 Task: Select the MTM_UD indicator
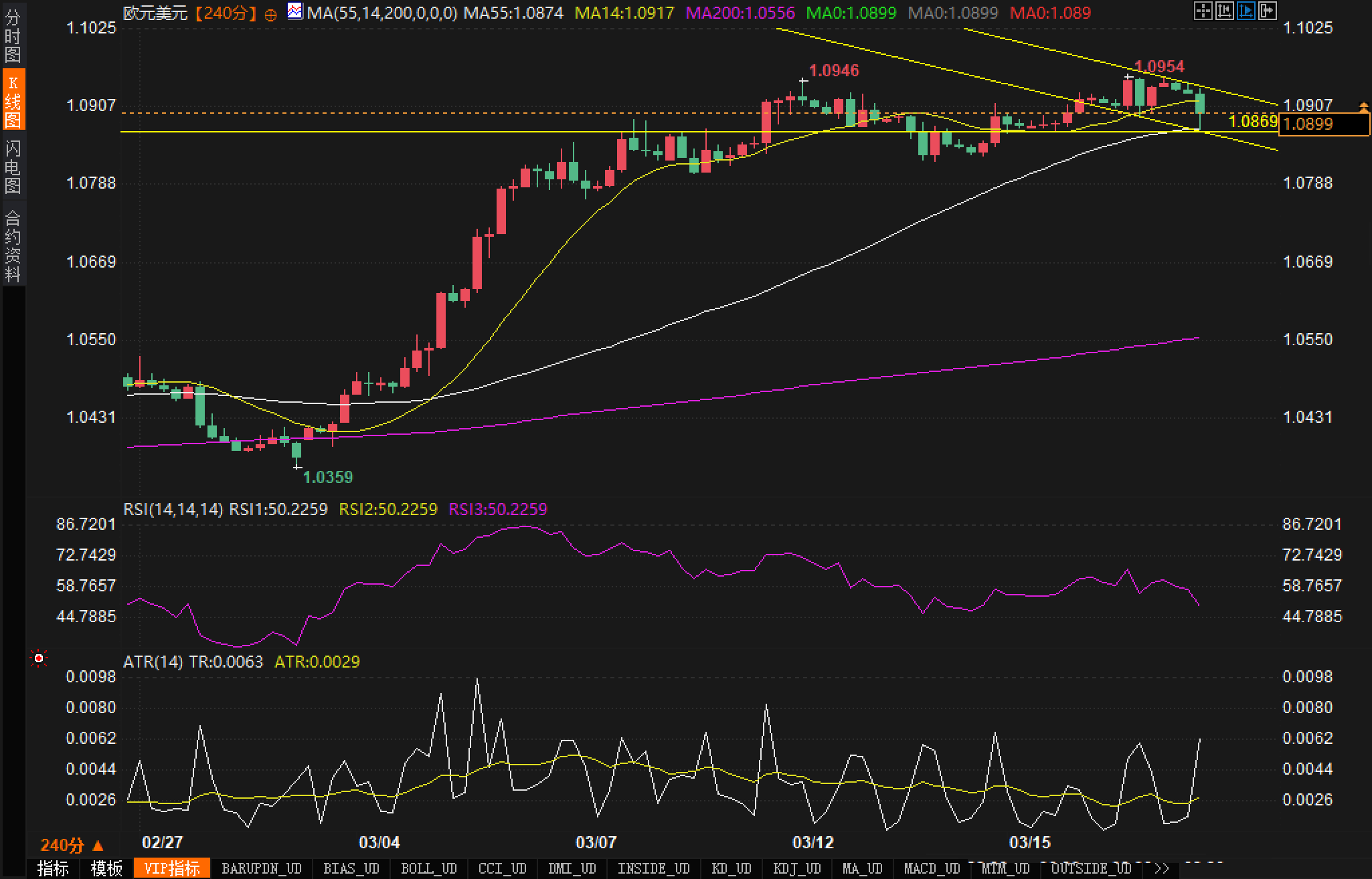1006,869
